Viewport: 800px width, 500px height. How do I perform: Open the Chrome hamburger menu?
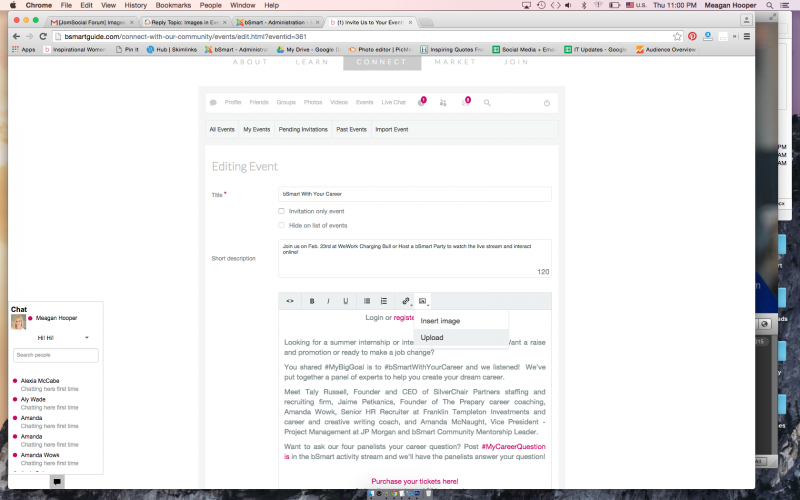click(746, 36)
